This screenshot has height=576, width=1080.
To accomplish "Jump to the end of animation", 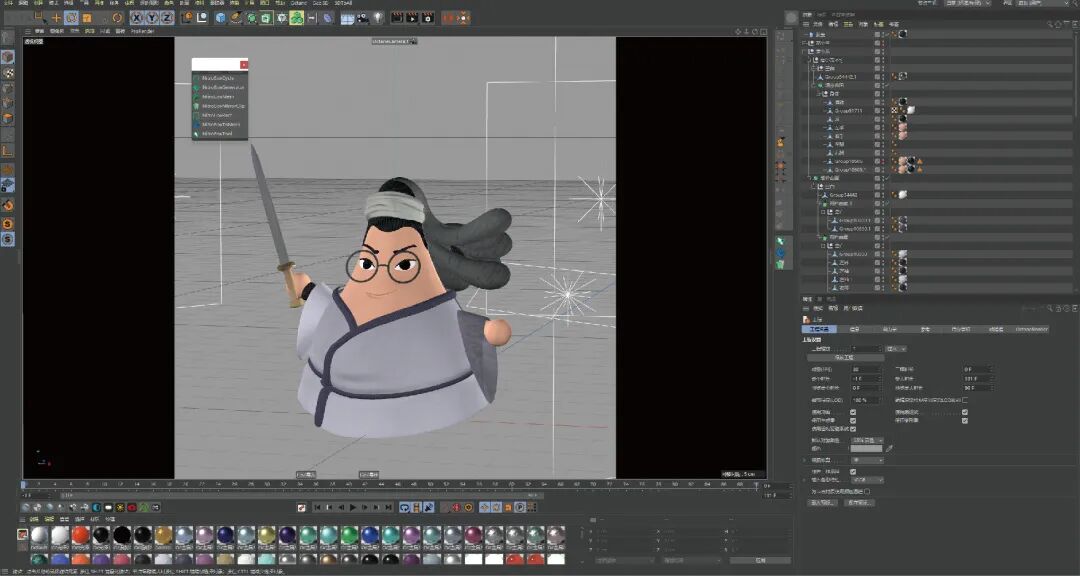I will 388,507.
